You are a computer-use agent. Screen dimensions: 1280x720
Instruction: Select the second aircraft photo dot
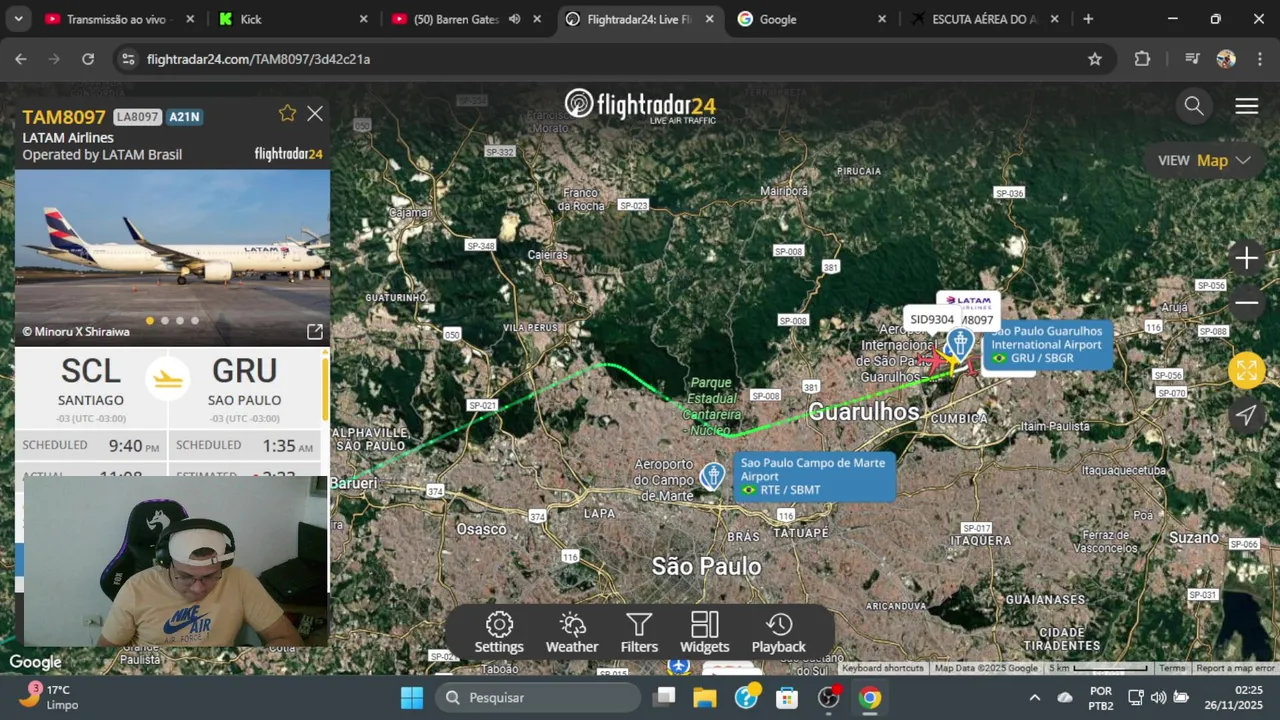tap(165, 321)
